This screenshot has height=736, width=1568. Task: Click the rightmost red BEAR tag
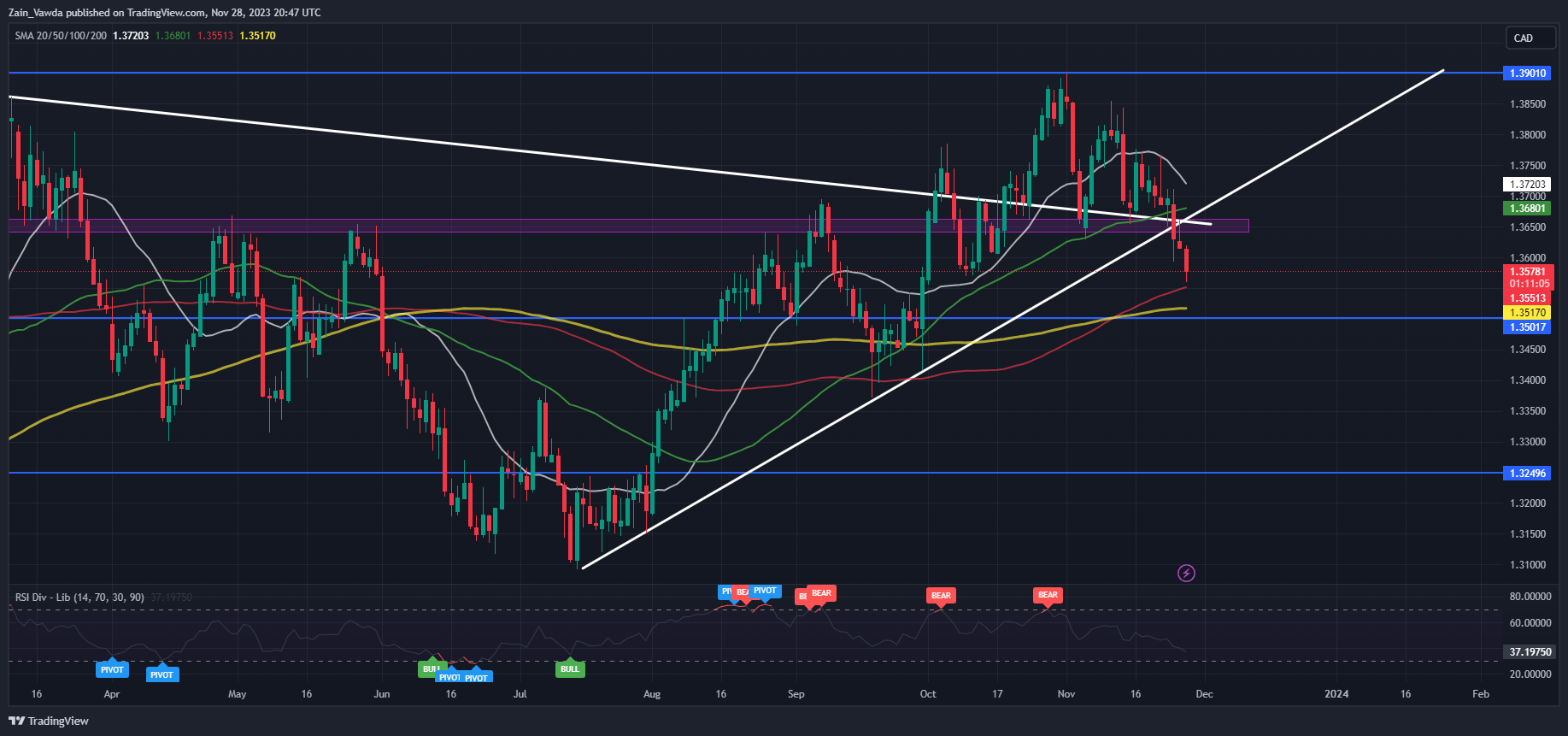1048,595
